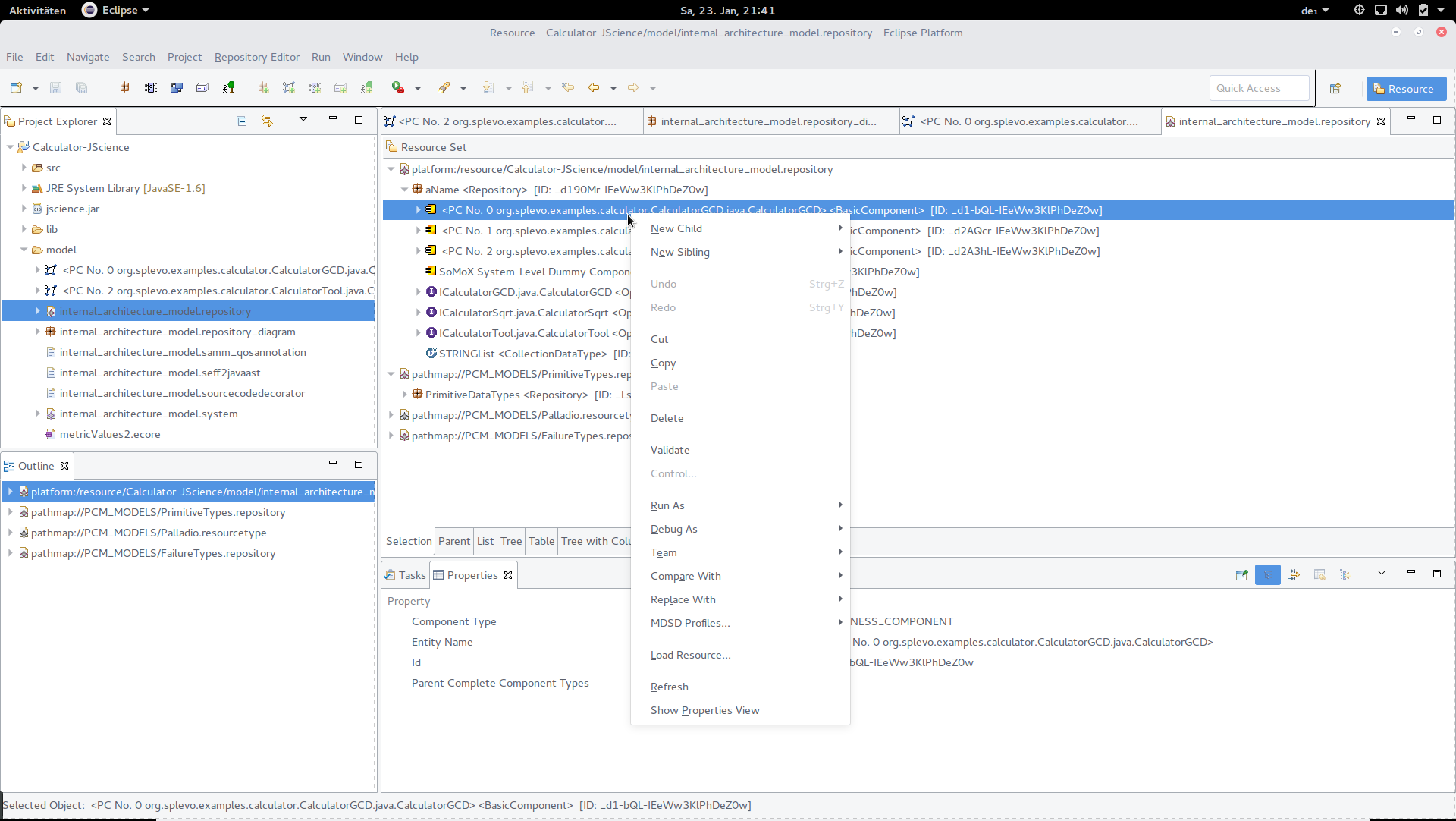Image resolution: width=1456 pixels, height=821 pixels.
Task: Click the Open Perspective icon
Action: tap(1335, 89)
